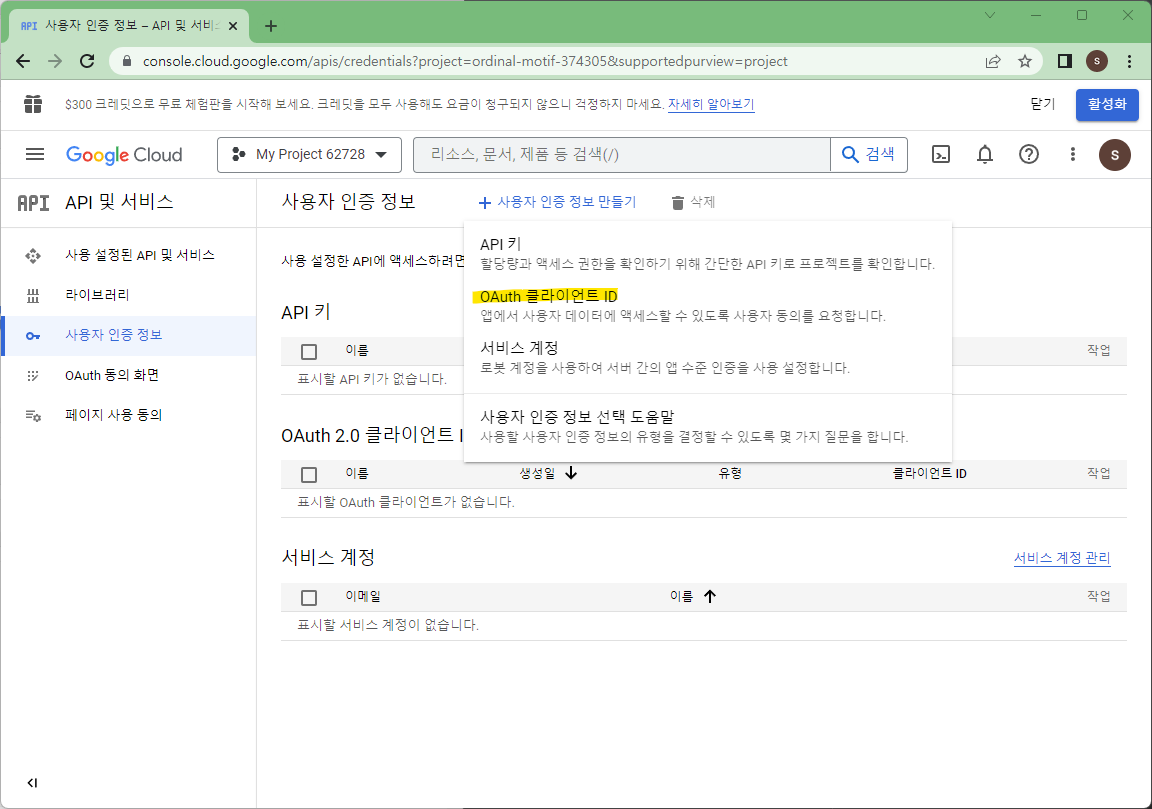Open the 자세히 알아보기 link
Image resolution: width=1152 pixels, height=809 pixels.
[x=710, y=104]
